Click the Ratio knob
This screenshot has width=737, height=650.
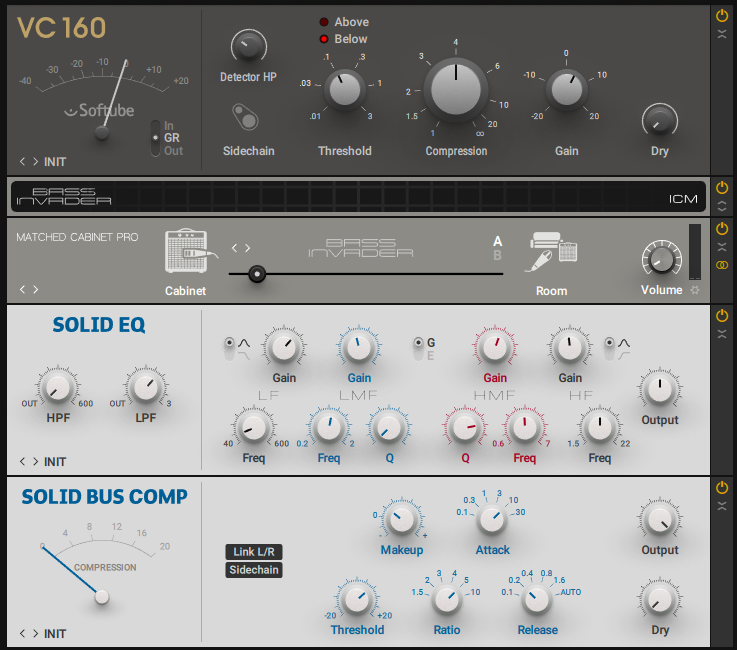pos(447,600)
